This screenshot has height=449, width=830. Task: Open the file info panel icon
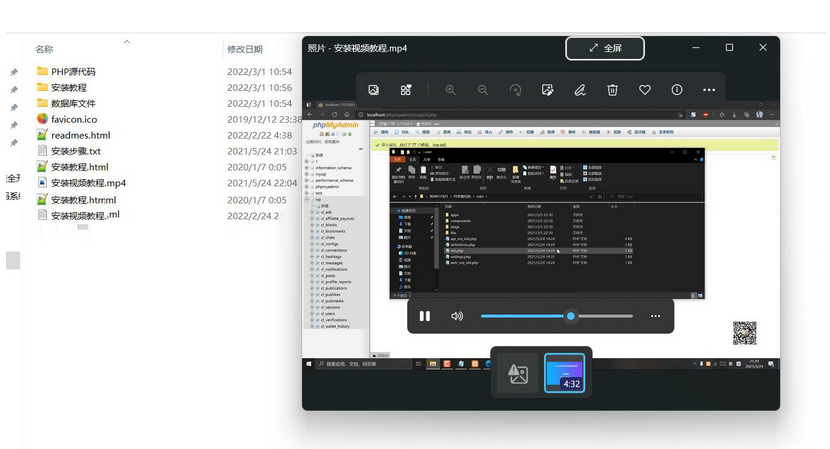tap(677, 90)
